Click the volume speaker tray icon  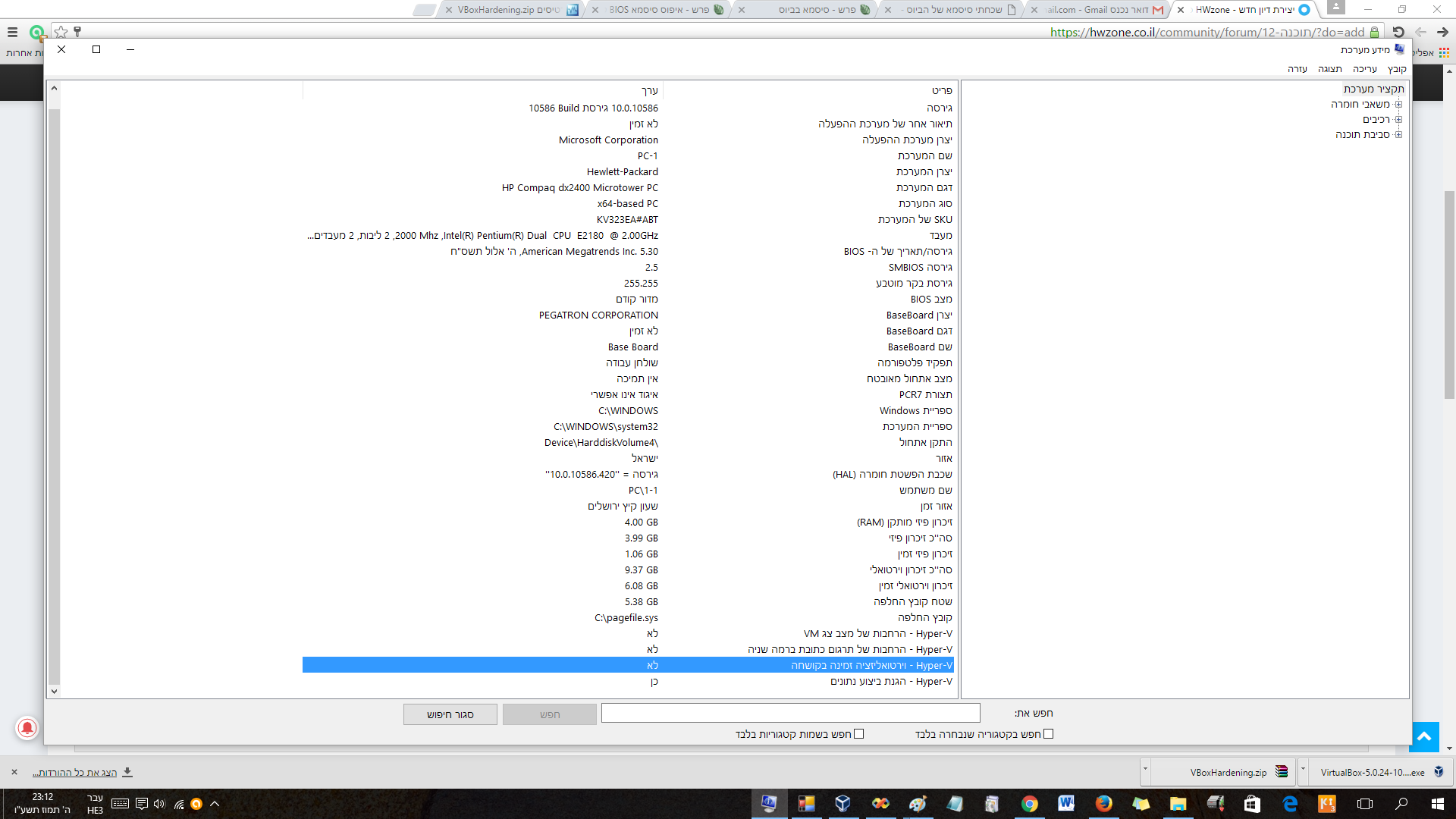click(x=159, y=804)
